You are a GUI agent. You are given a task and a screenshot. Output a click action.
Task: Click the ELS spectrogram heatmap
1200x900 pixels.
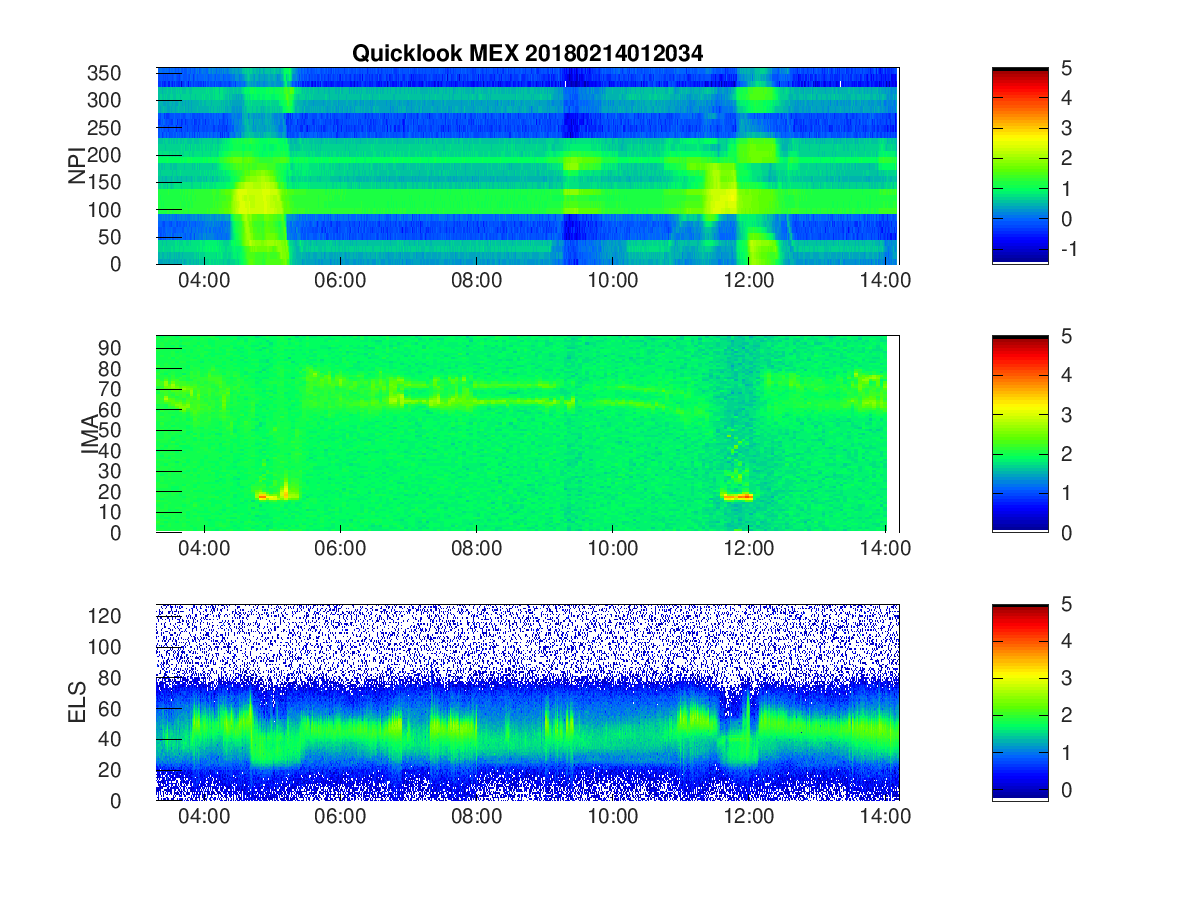click(527, 702)
